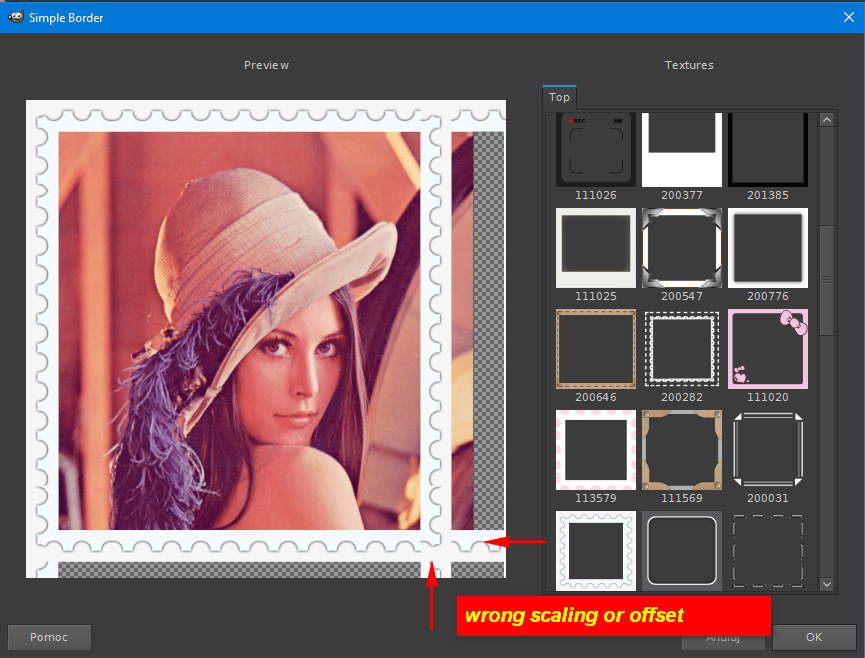
Task: Click the Pomoc help button
Action: click(49, 637)
